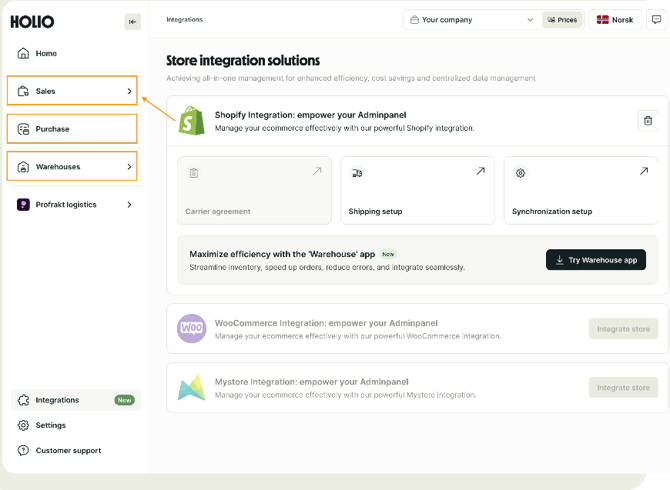Click the Shopify logo icon

tap(191, 121)
